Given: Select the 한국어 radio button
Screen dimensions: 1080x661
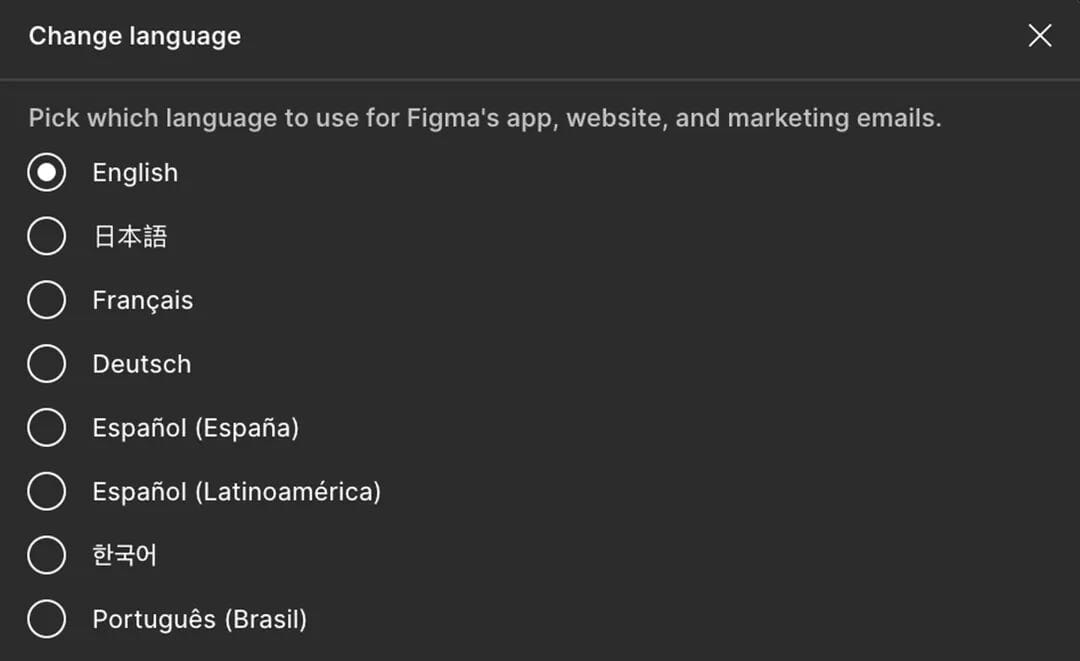Looking at the screenshot, I should coord(46,556).
